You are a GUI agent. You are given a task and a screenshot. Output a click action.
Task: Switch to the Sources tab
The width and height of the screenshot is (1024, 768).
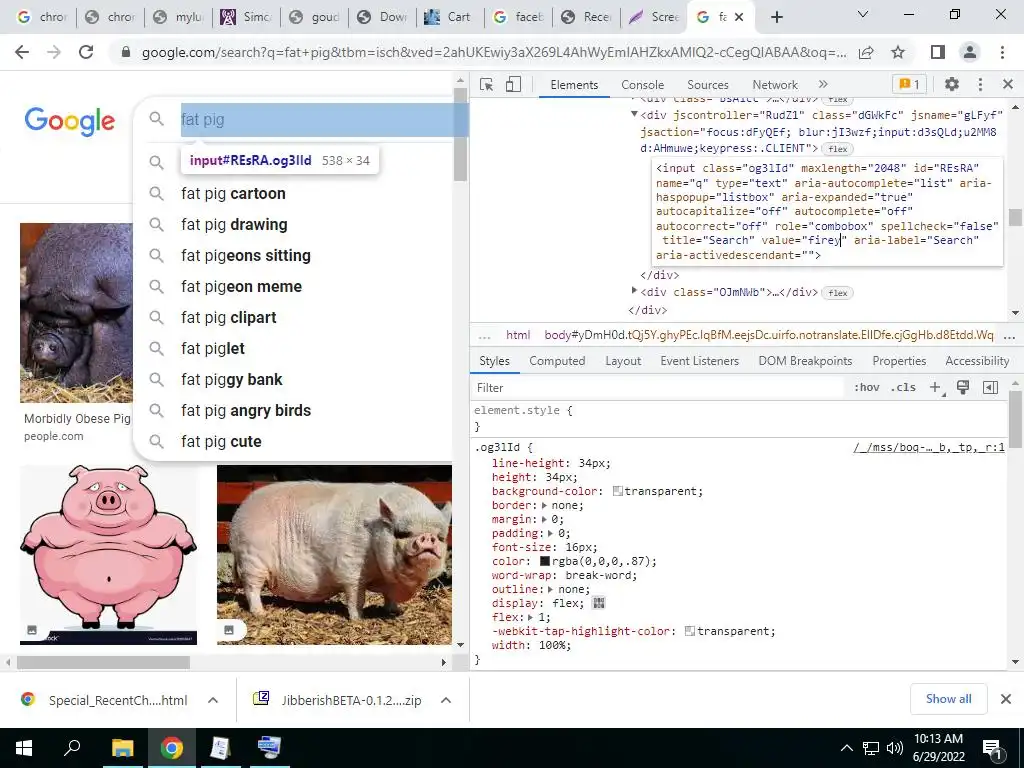pyautogui.click(x=707, y=85)
